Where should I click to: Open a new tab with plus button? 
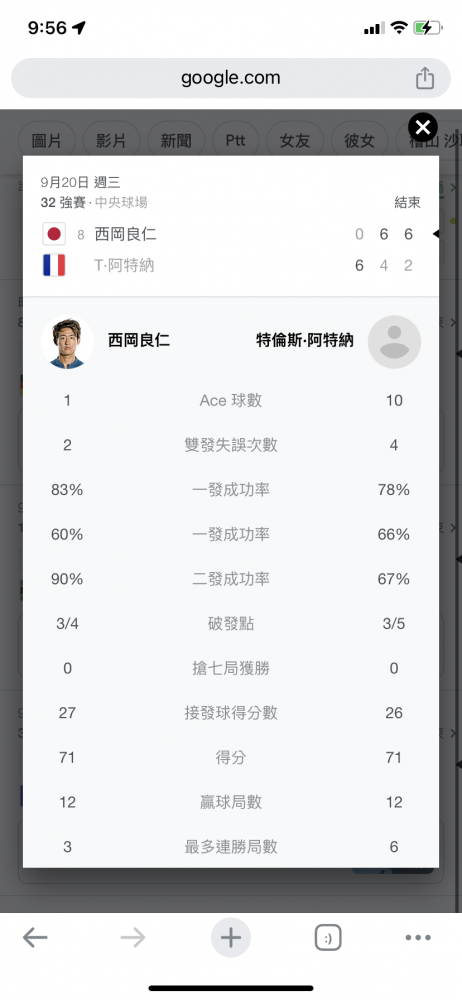pos(231,938)
